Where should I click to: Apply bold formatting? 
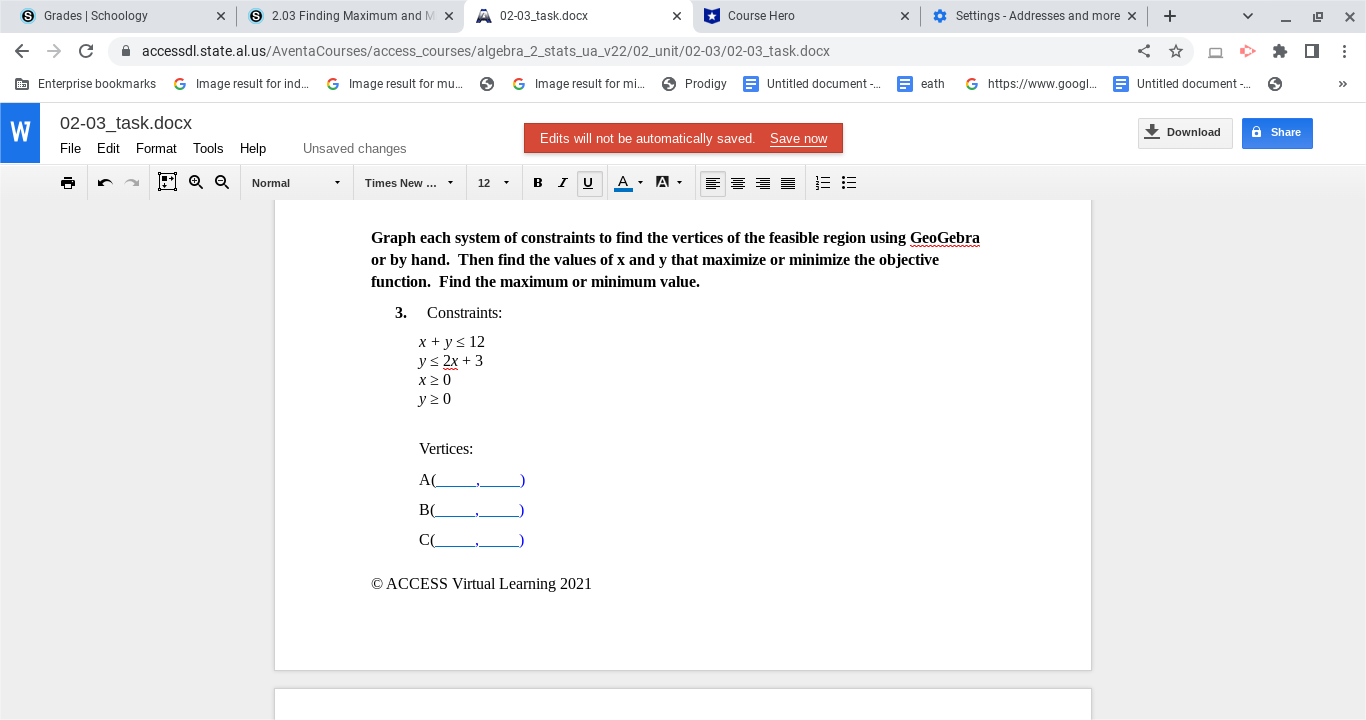tap(537, 182)
